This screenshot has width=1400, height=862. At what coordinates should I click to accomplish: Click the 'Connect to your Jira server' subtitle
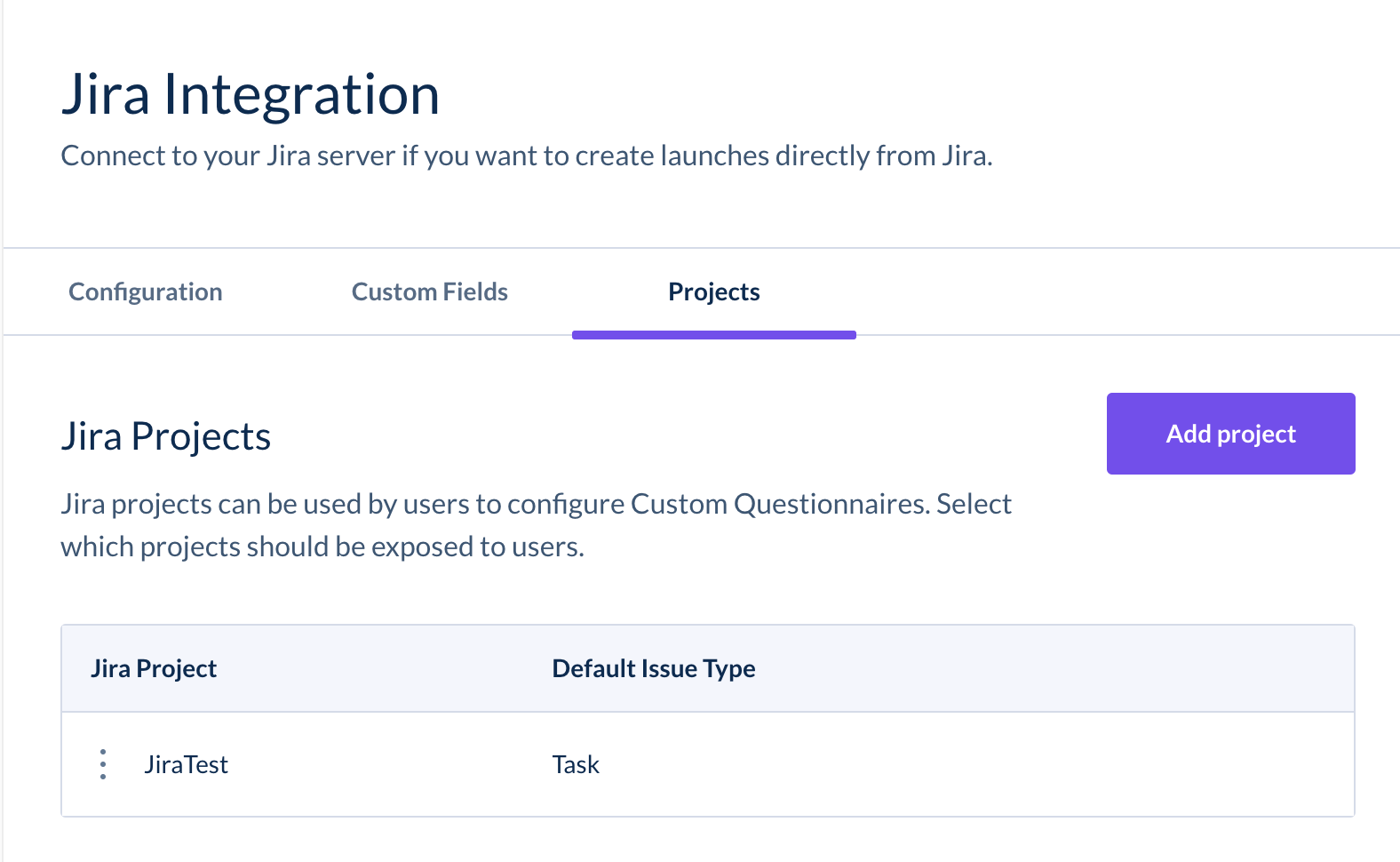tap(526, 156)
